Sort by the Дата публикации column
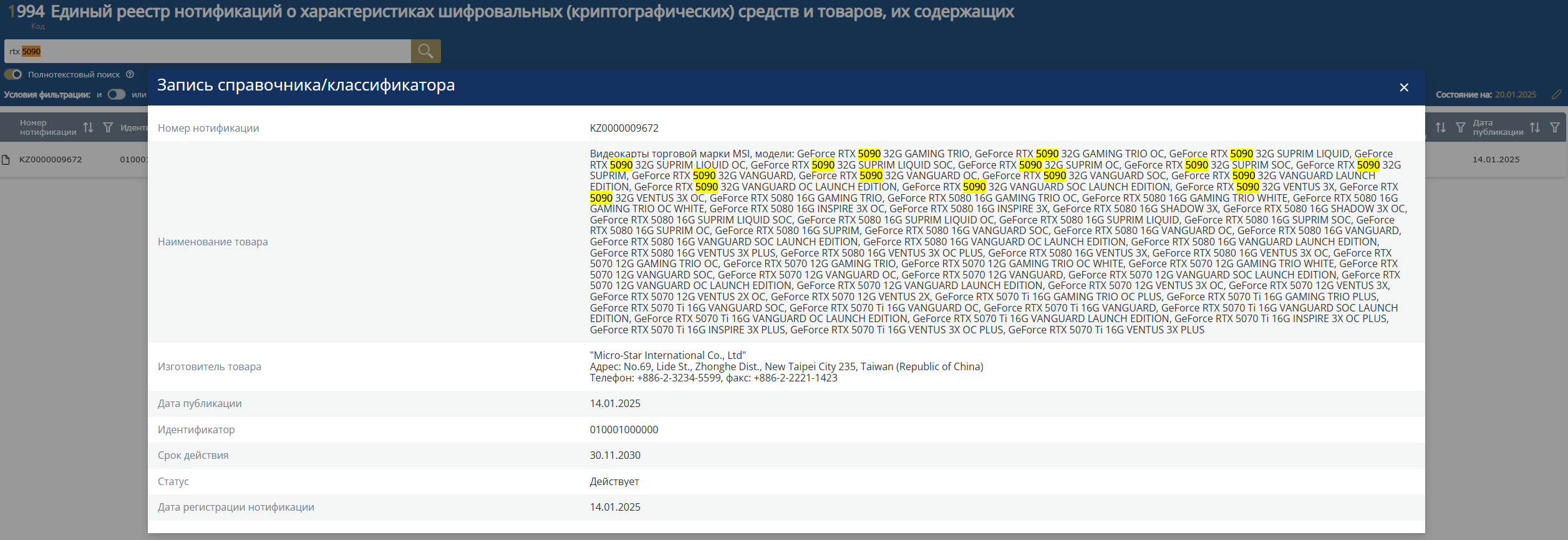The height and width of the screenshot is (540, 1568). (x=1535, y=127)
